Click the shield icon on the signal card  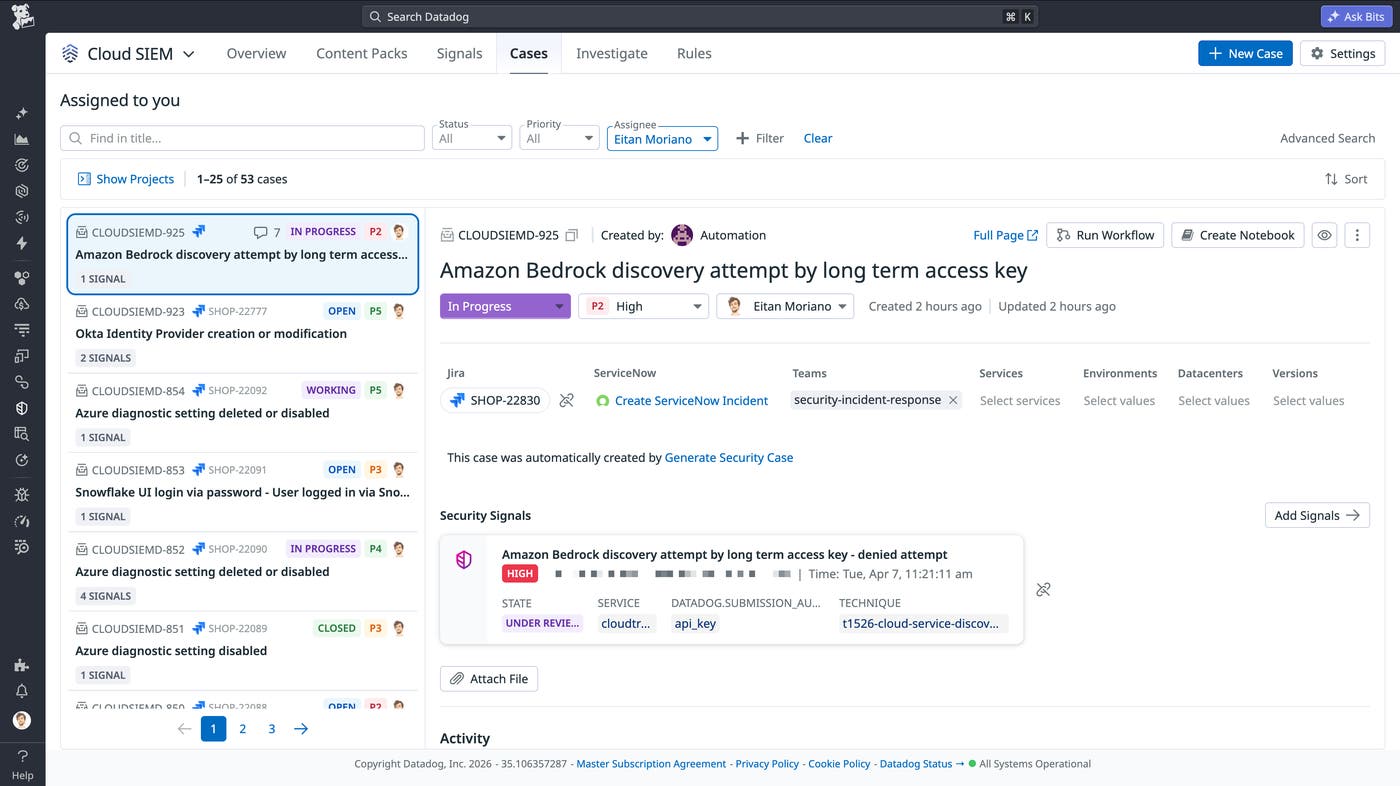pos(463,560)
